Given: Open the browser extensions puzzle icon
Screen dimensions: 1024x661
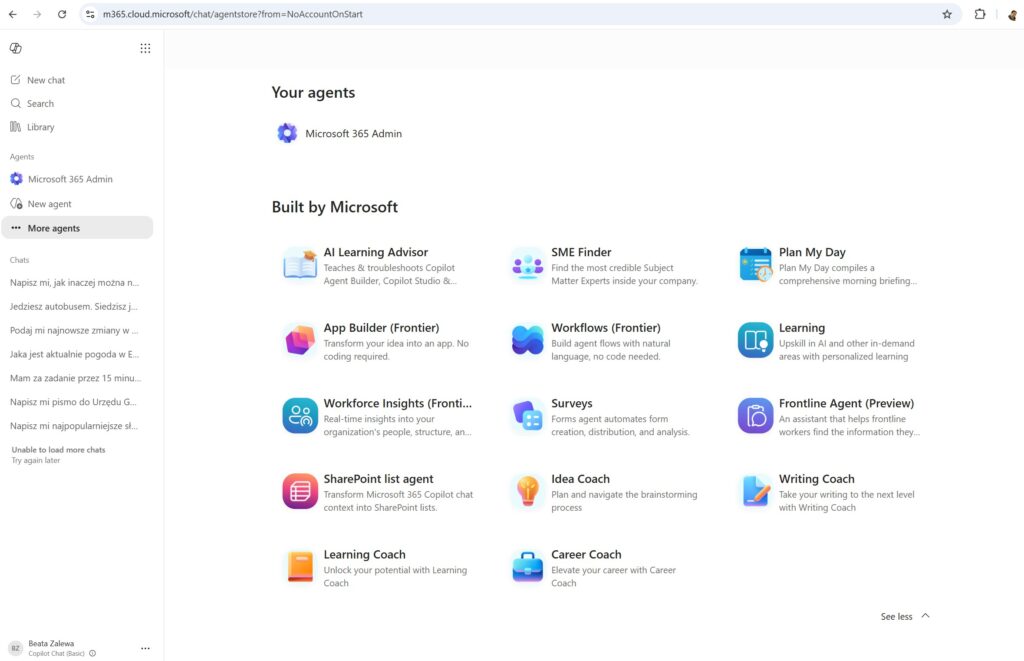Looking at the screenshot, I should point(980,14).
